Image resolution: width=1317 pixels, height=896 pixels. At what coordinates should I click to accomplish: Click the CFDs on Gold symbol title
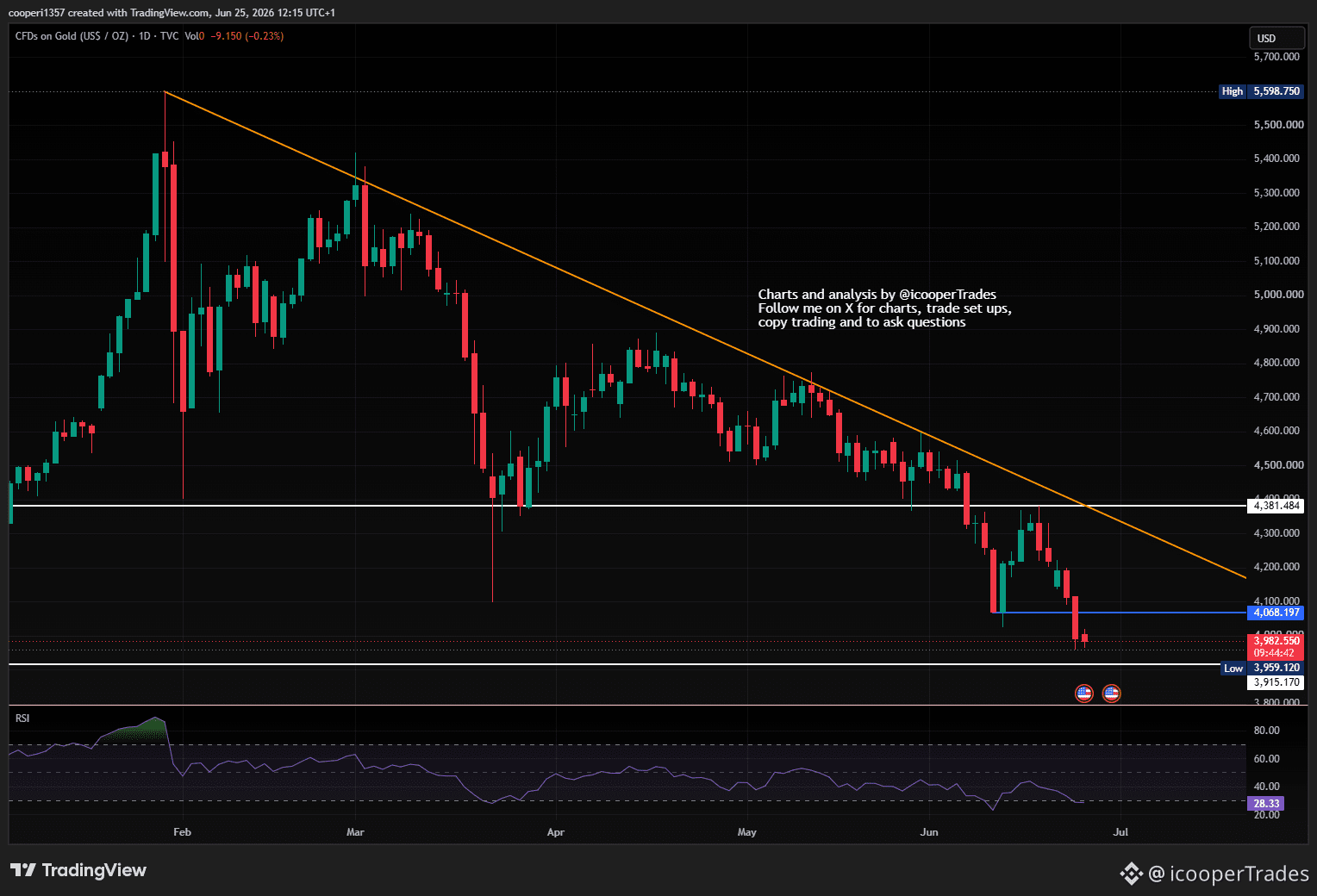72,36
